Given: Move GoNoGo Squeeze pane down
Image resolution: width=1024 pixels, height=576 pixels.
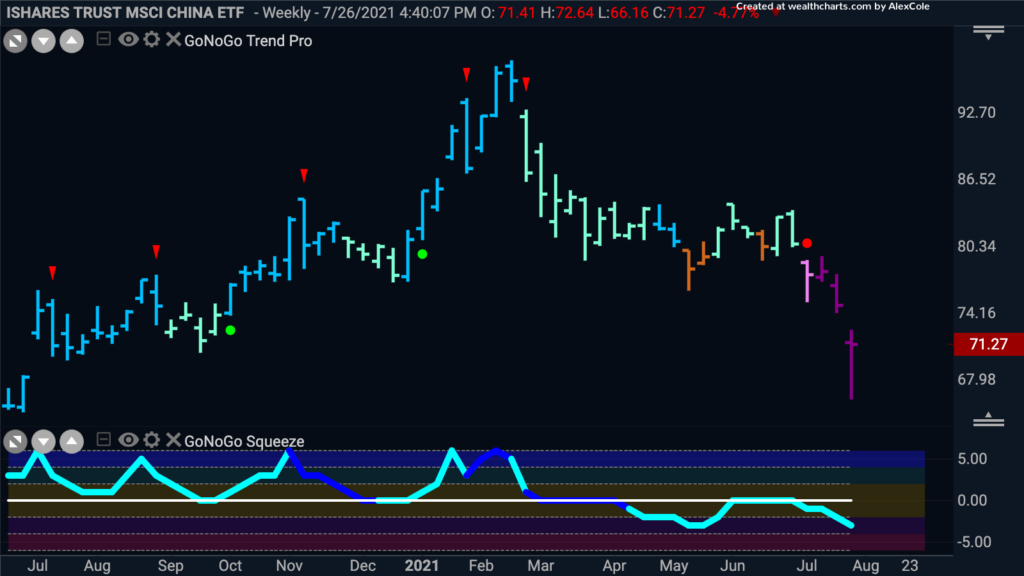Looking at the screenshot, I should [44, 442].
